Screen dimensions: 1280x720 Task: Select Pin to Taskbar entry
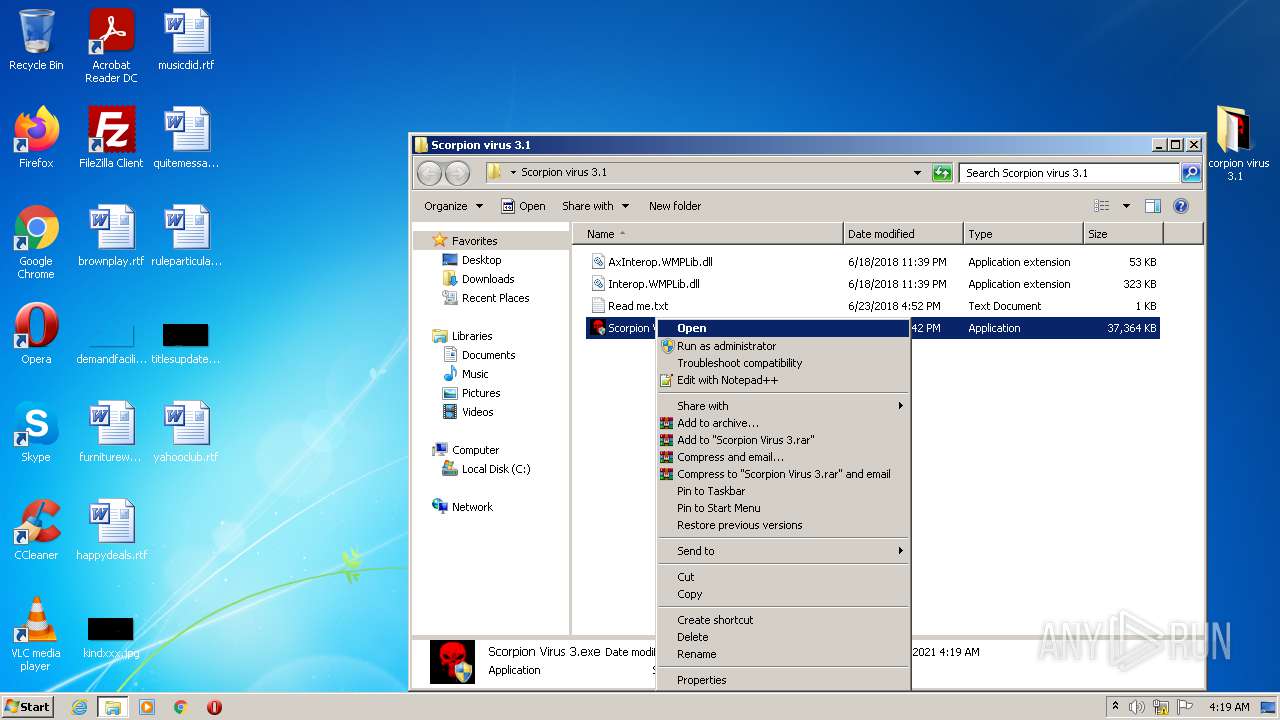[x=783, y=491]
